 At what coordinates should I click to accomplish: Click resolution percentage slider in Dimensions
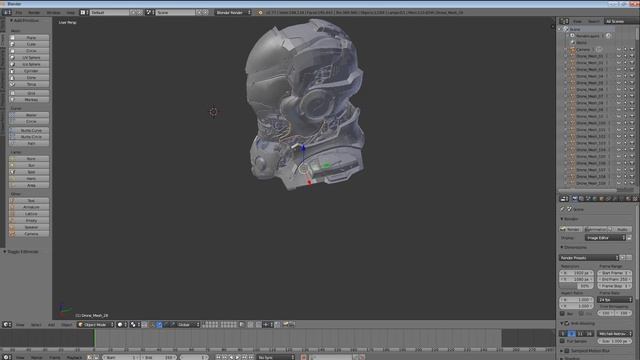point(576,286)
